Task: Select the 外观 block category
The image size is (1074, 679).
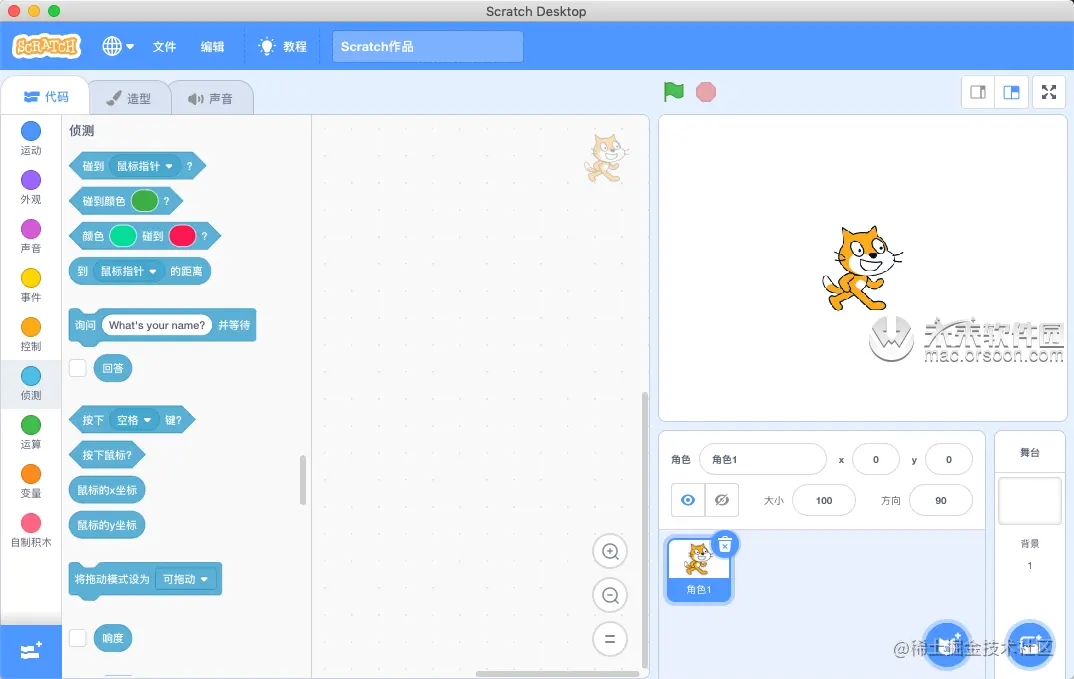Action: point(31,187)
